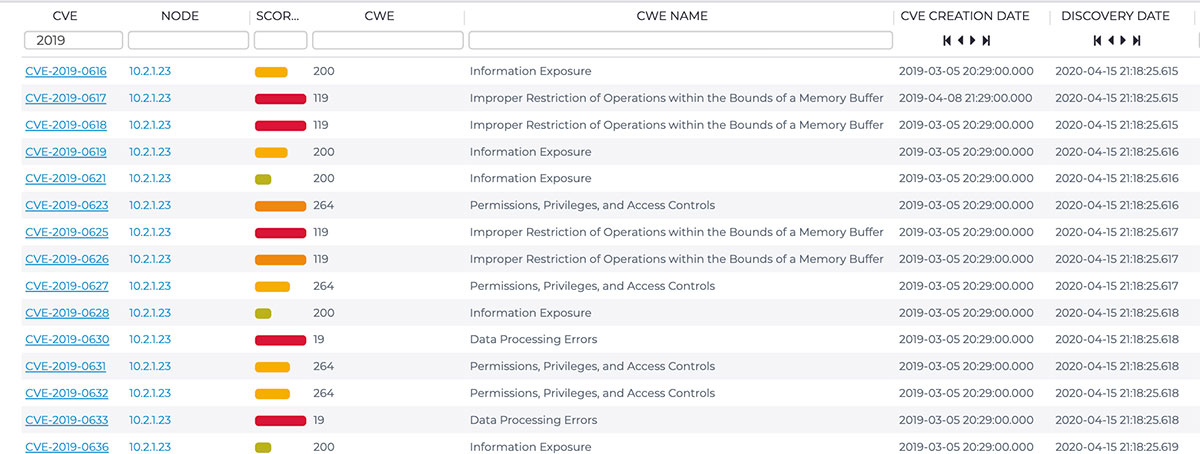The height and width of the screenshot is (454, 1200).
Task: Click next arrow under Discovery Date
Action: point(1123,41)
